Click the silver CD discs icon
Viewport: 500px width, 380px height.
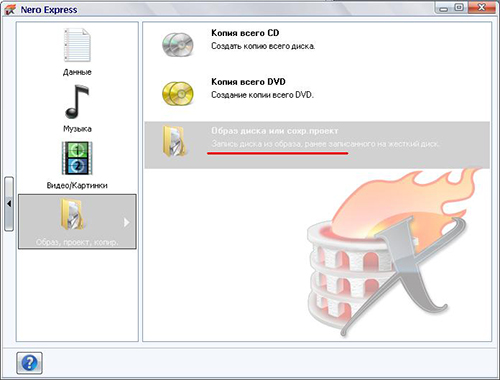tap(178, 44)
